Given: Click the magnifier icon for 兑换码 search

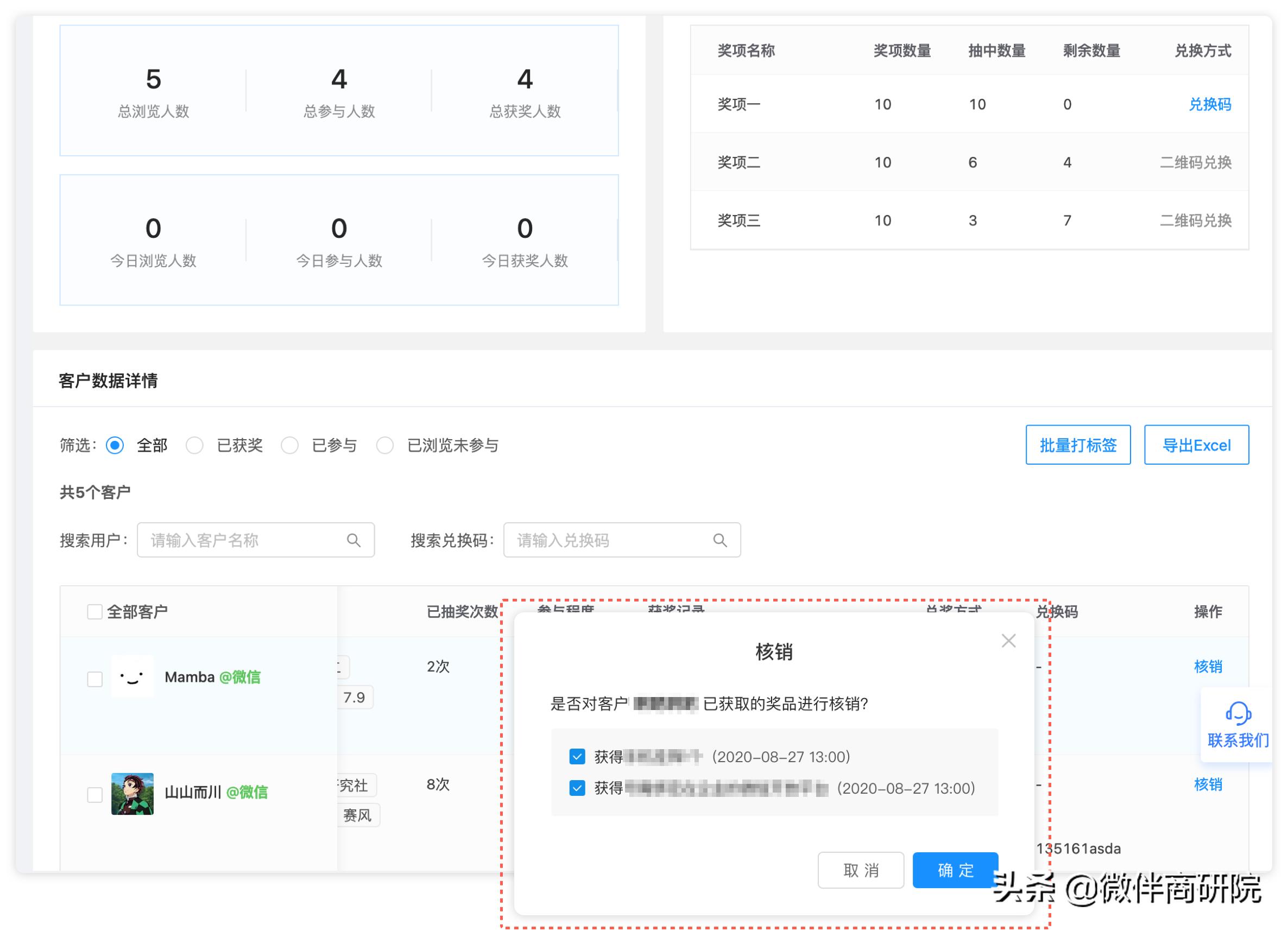Looking at the screenshot, I should click(719, 540).
